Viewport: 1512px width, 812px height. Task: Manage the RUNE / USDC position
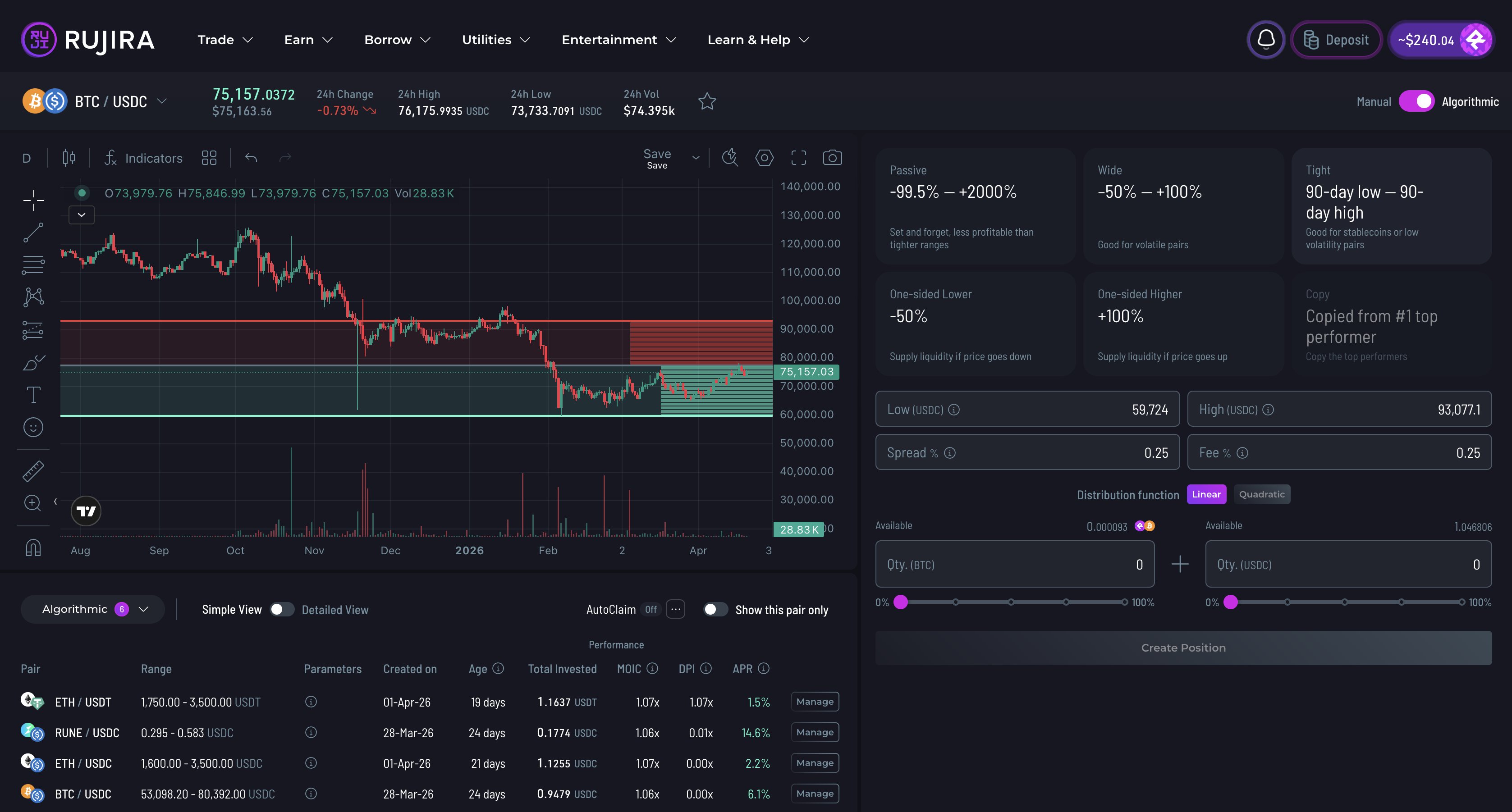(x=815, y=732)
